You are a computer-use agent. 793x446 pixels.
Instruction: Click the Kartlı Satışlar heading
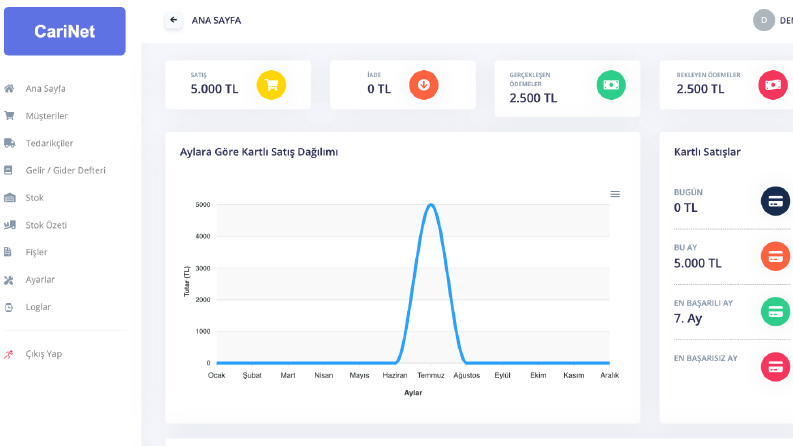[707, 152]
